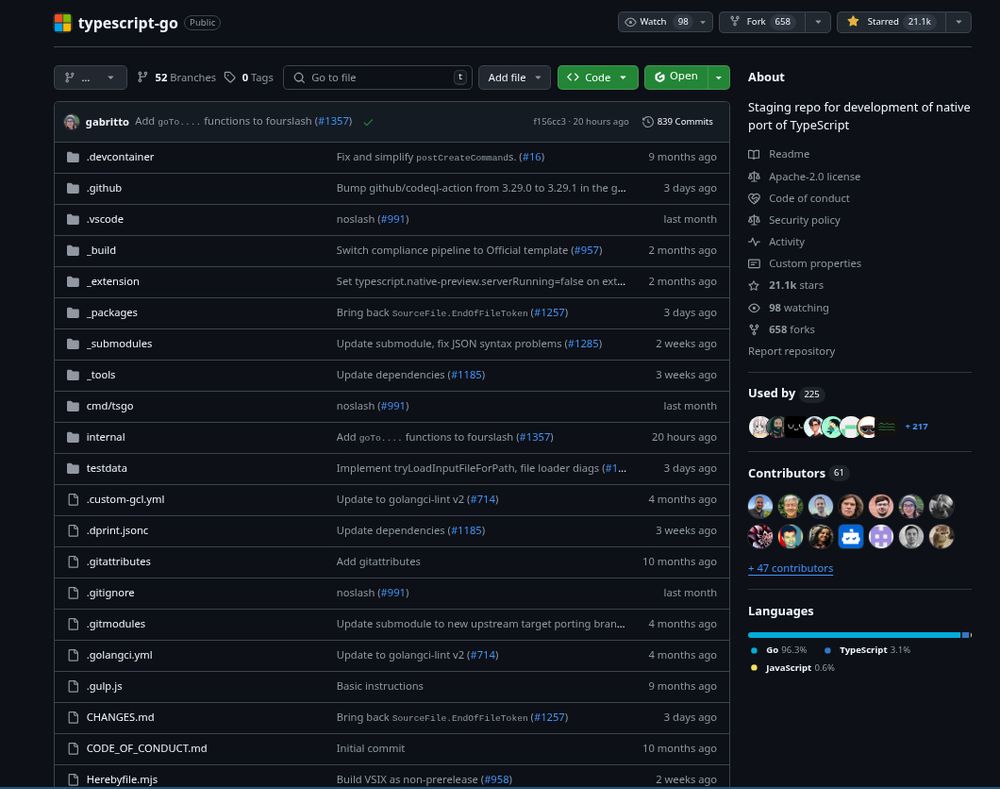Click the fork icon beside 658 forks

click(754, 330)
